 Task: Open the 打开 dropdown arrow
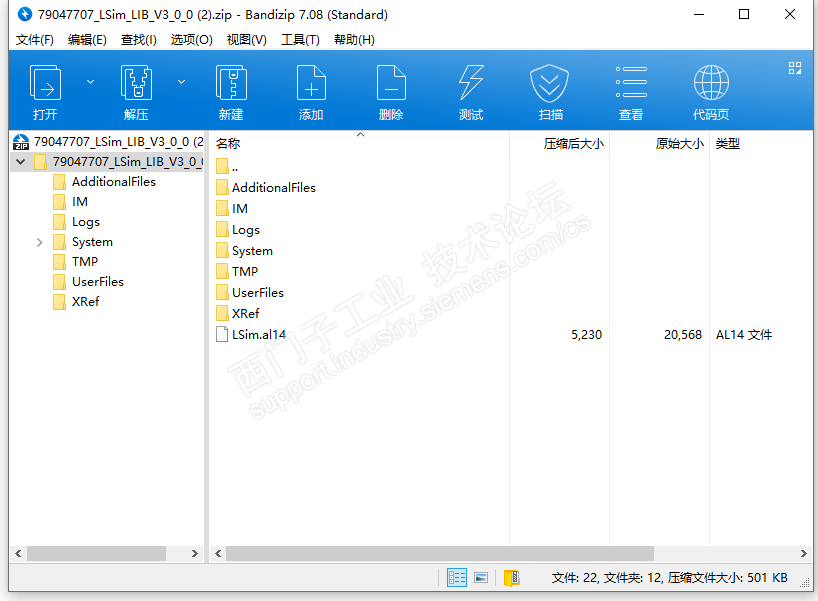[x=90, y=82]
